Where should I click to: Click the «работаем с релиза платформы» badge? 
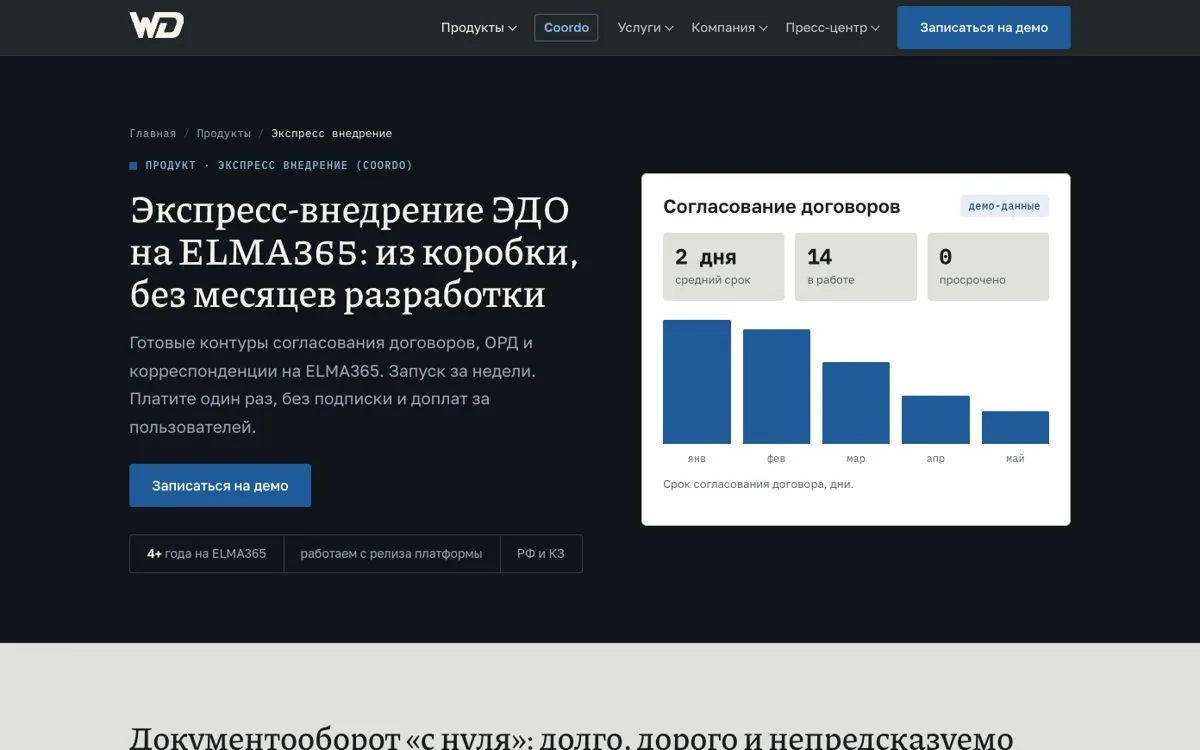tap(392, 554)
